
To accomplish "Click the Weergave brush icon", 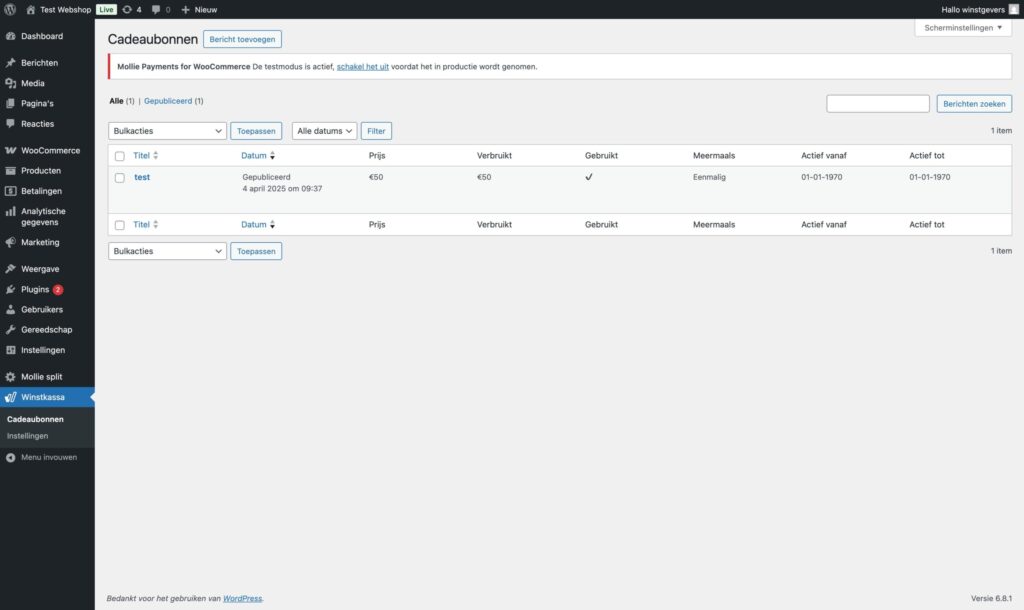I will (10, 269).
